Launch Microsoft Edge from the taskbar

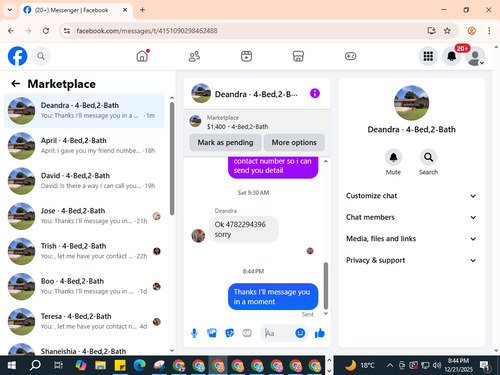139,365
